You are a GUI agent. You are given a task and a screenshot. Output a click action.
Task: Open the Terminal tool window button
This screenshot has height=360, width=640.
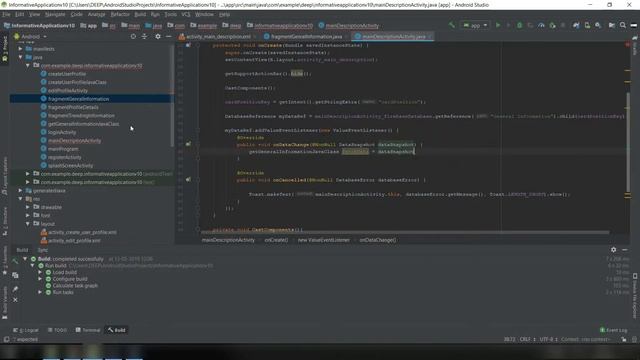[x=88, y=330]
